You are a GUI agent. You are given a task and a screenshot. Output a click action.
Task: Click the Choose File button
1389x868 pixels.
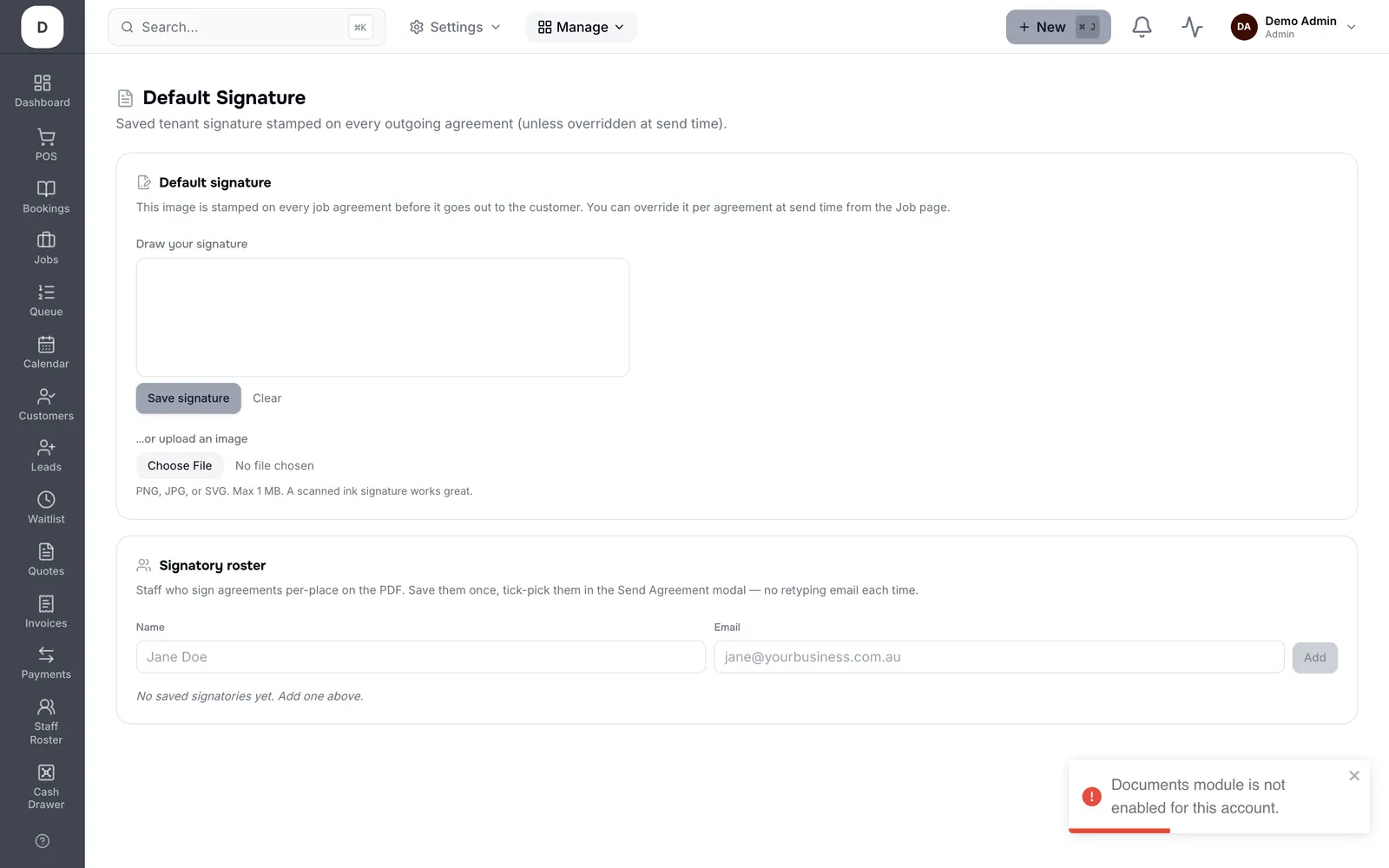(180, 466)
